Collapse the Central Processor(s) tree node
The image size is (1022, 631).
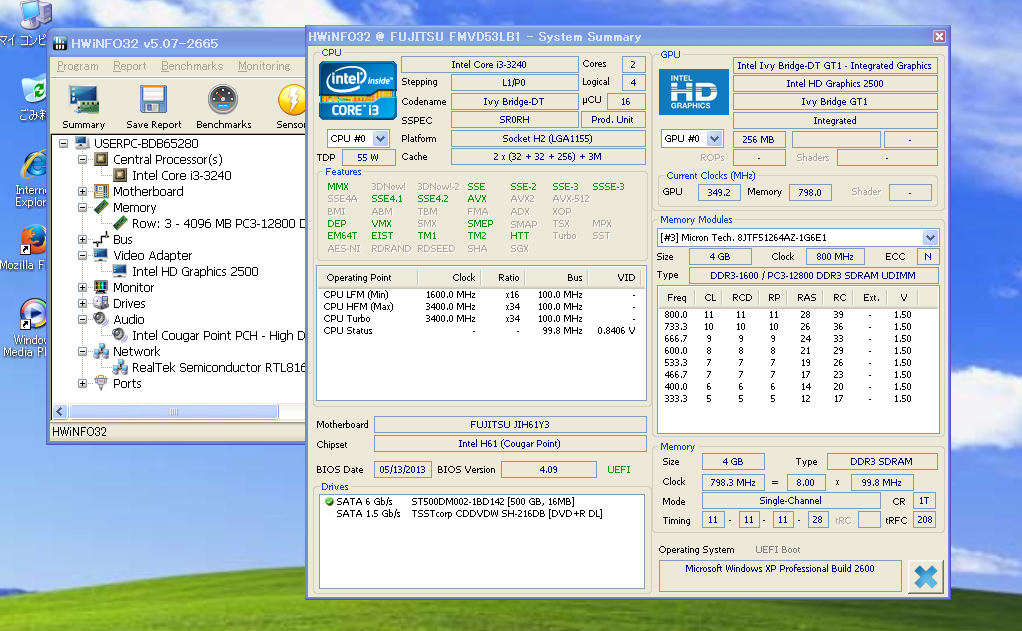[83, 160]
